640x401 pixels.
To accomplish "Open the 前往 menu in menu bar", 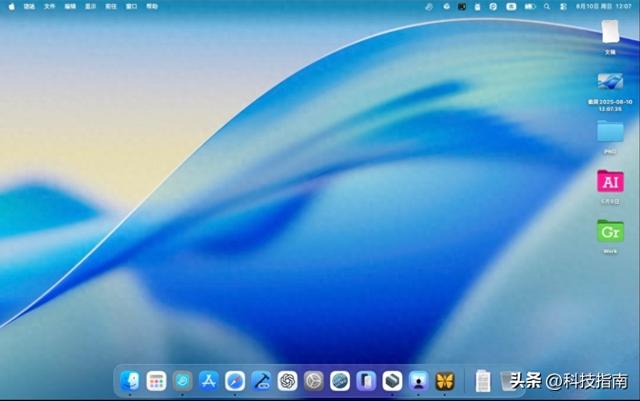I will [111, 7].
